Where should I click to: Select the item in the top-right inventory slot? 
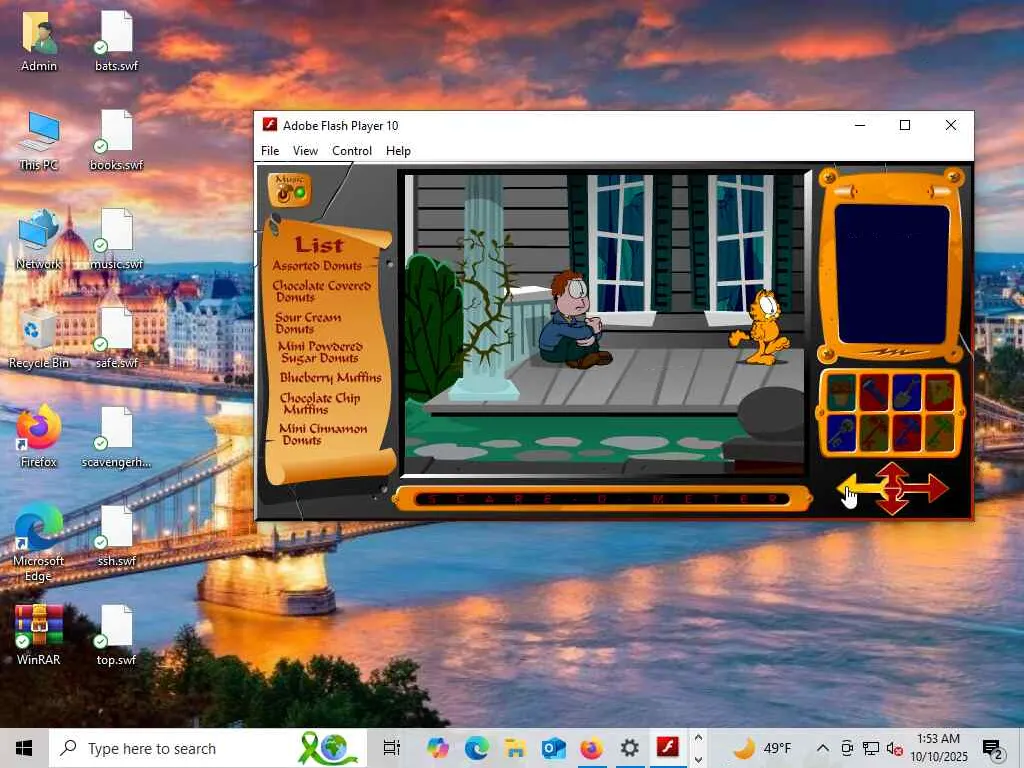(x=939, y=392)
